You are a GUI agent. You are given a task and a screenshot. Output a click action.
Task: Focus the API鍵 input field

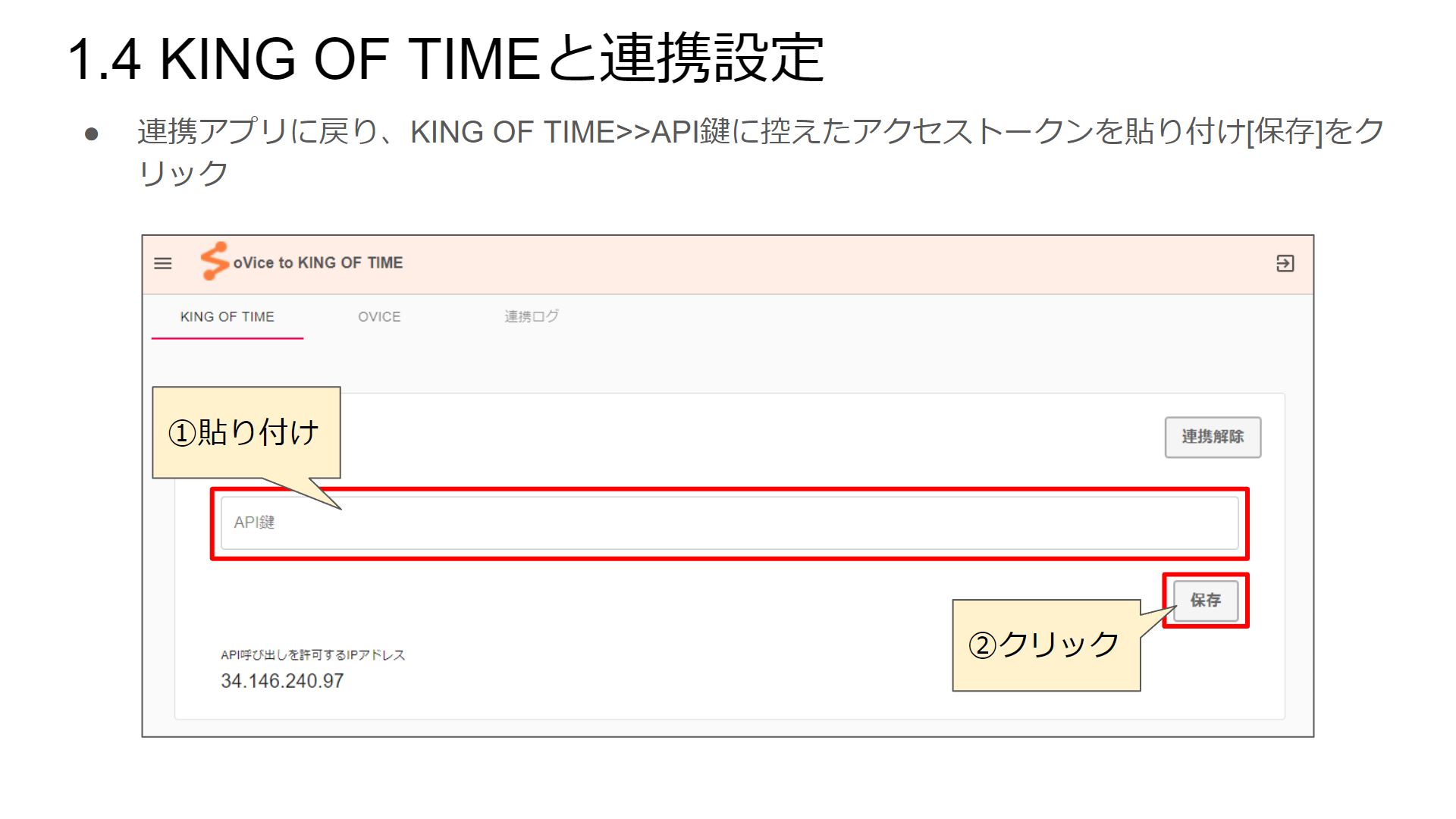(x=730, y=523)
